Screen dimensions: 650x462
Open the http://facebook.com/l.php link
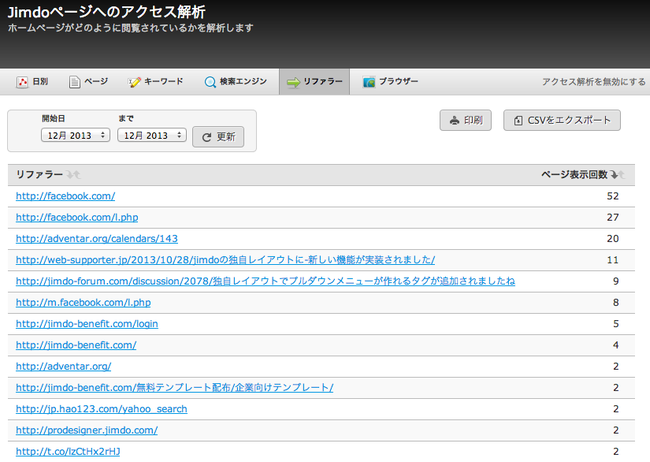click(x=77, y=217)
